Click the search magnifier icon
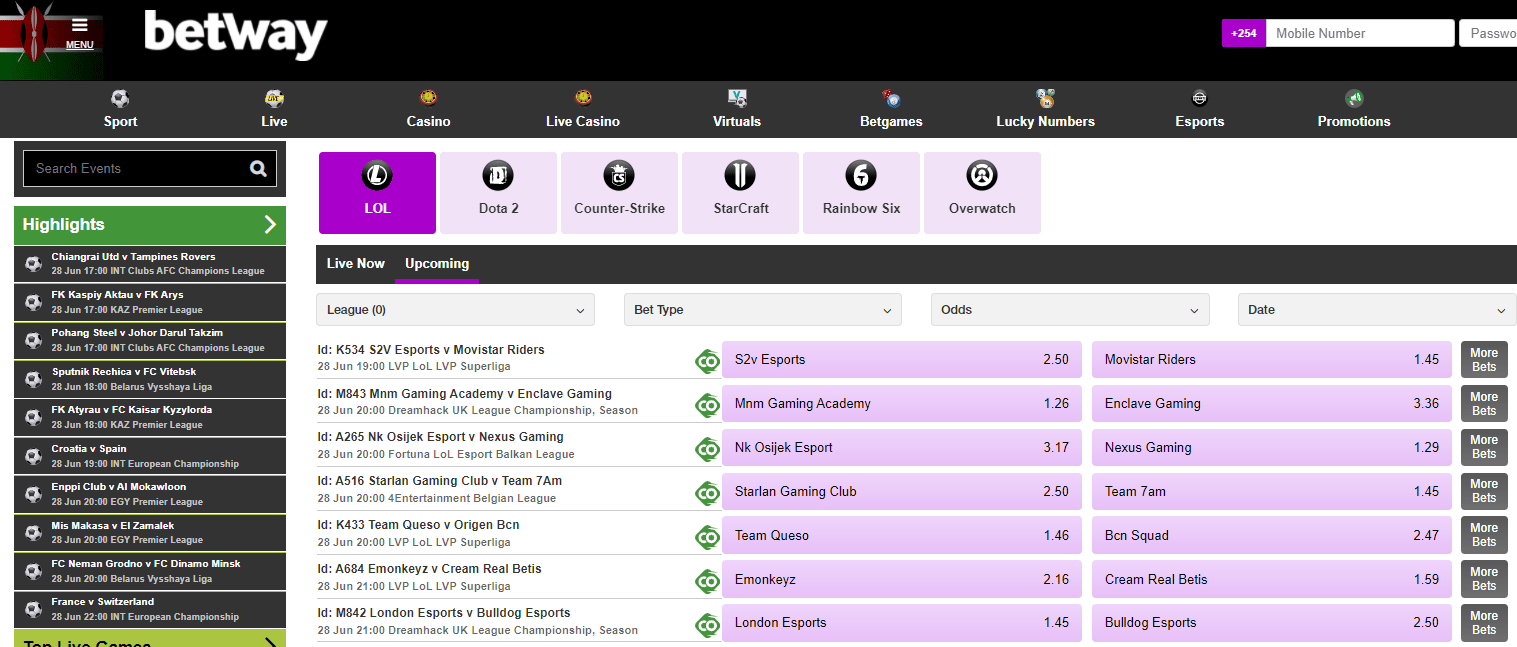Image resolution: width=1517 pixels, height=647 pixels. 258,168
